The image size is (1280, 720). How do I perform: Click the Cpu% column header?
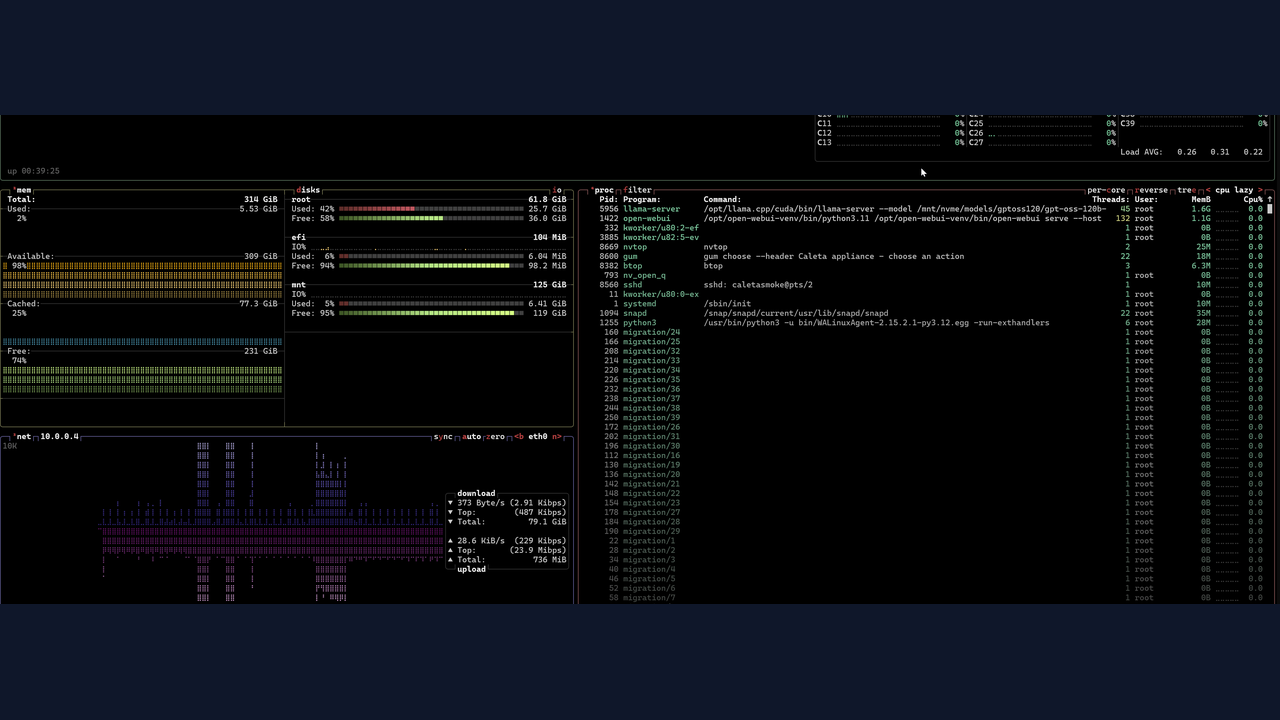[x=1253, y=199]
